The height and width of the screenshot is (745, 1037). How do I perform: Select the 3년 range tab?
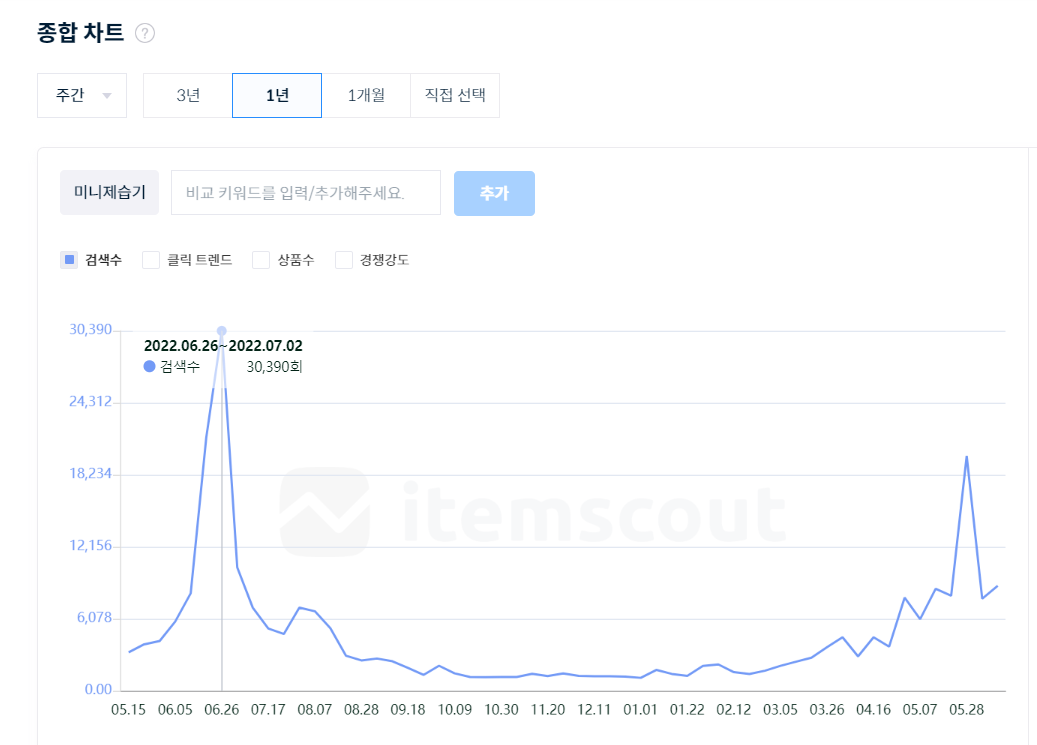[x=188, y=96]
